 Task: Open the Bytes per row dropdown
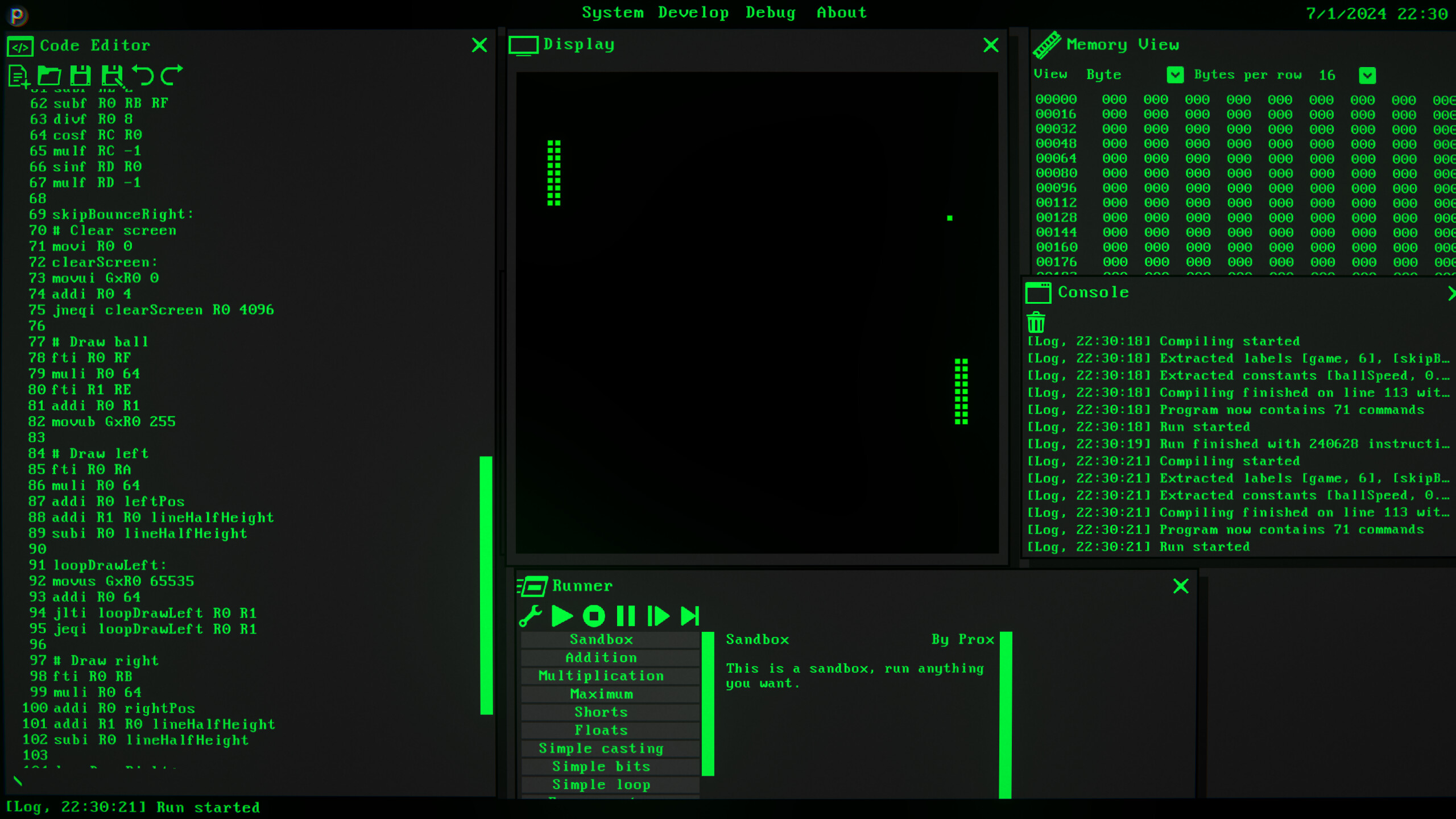[1367, 75]
